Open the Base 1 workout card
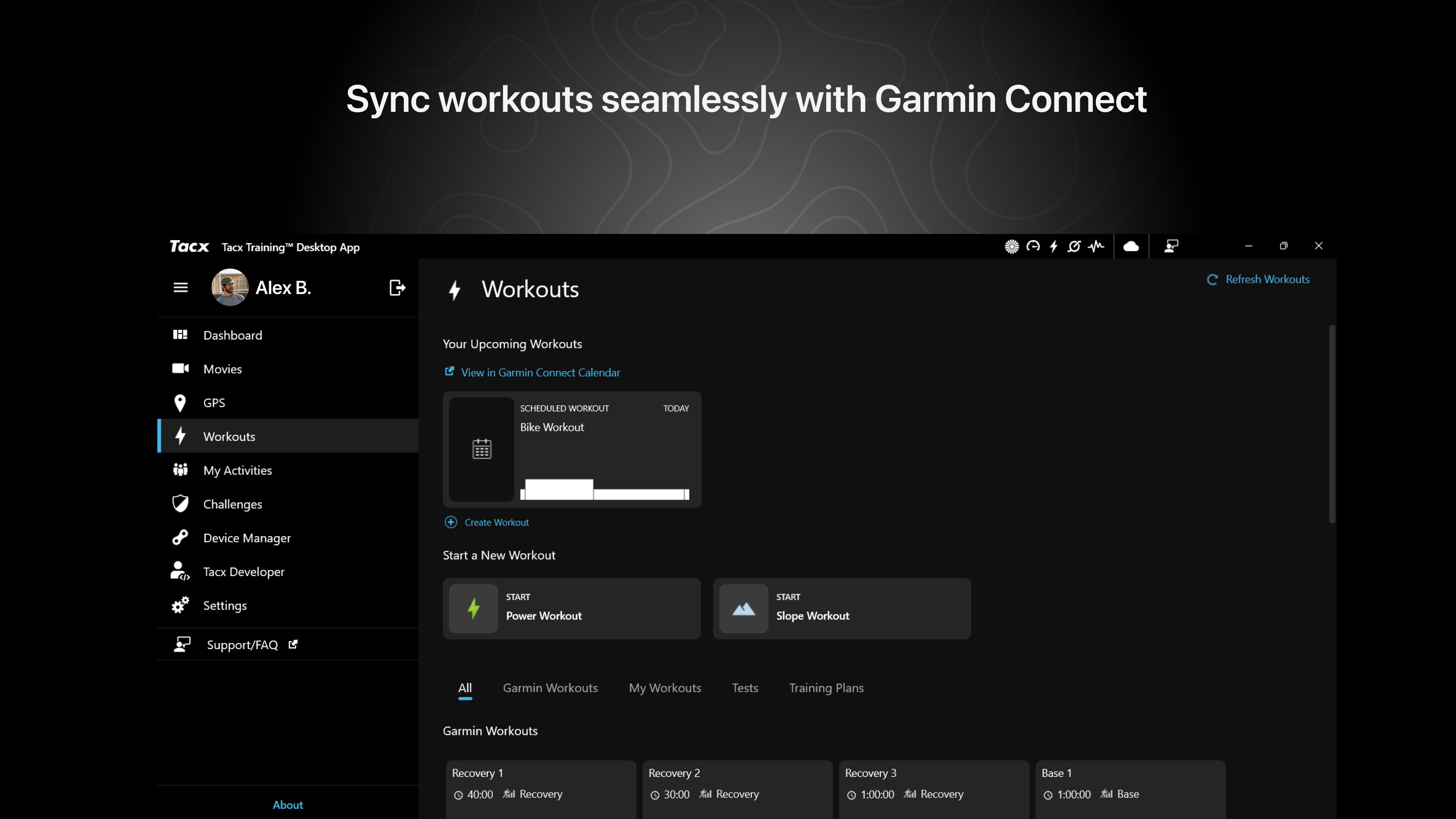This screenshot has height=819, width=1456. coord(1131,789)
